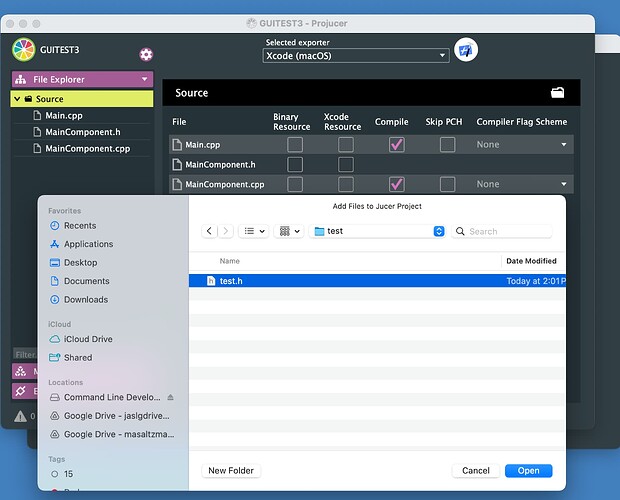Image resolution: width=620 pixels, height=500 pixels.
Task: Select test.h file row
Action: pos(377,281)
